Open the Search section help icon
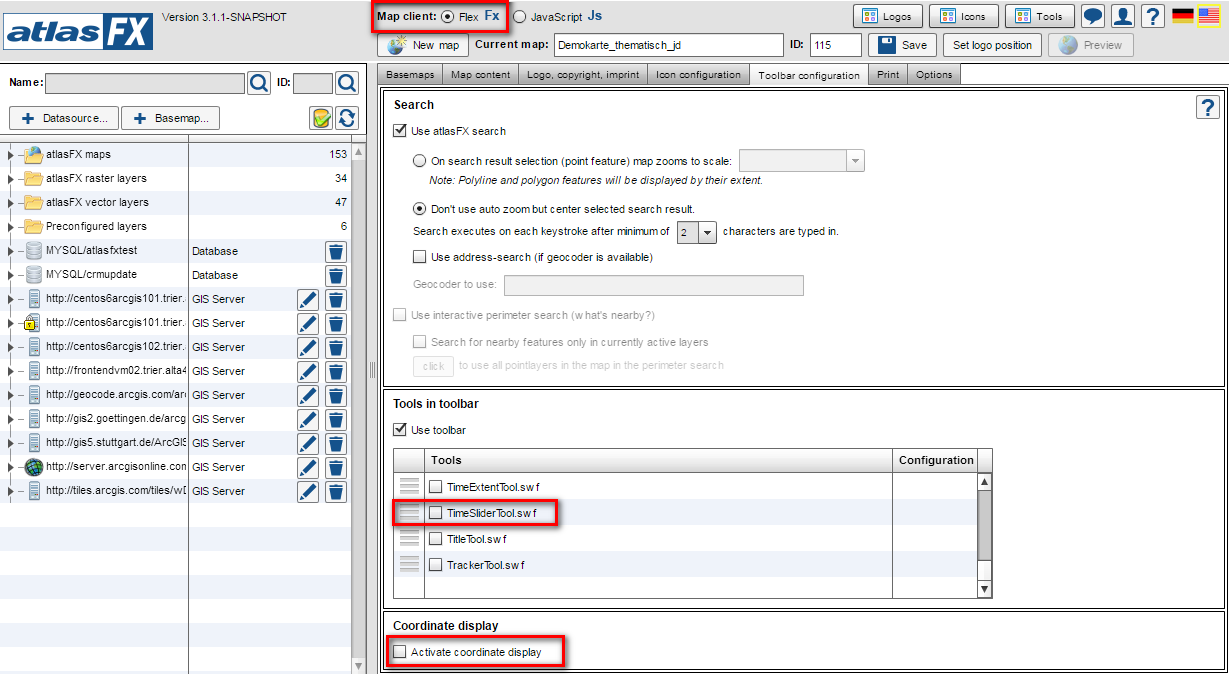Screen dimensions: 1229x674 click(1208, 108)
